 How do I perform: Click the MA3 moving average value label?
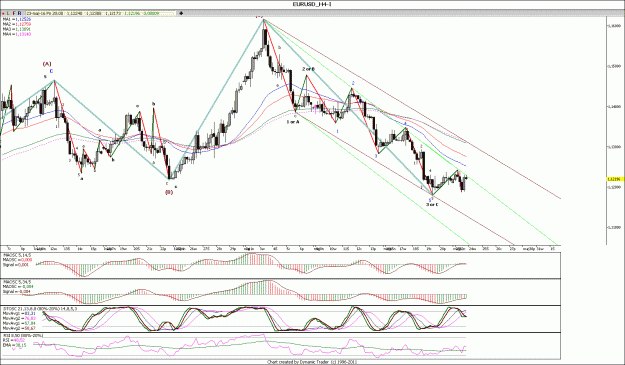17,29
